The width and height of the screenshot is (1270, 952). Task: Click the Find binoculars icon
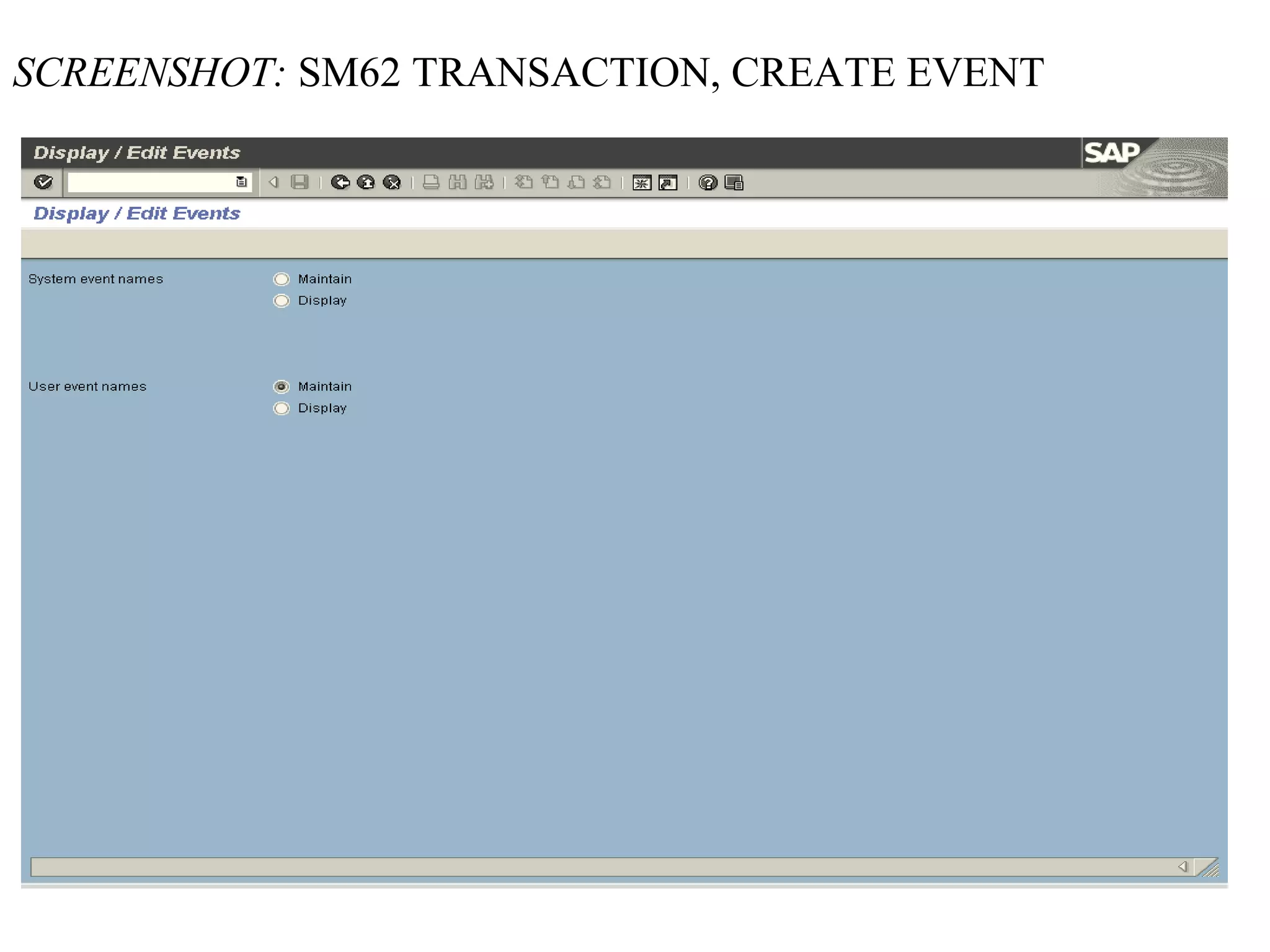(x=457, y=182)
